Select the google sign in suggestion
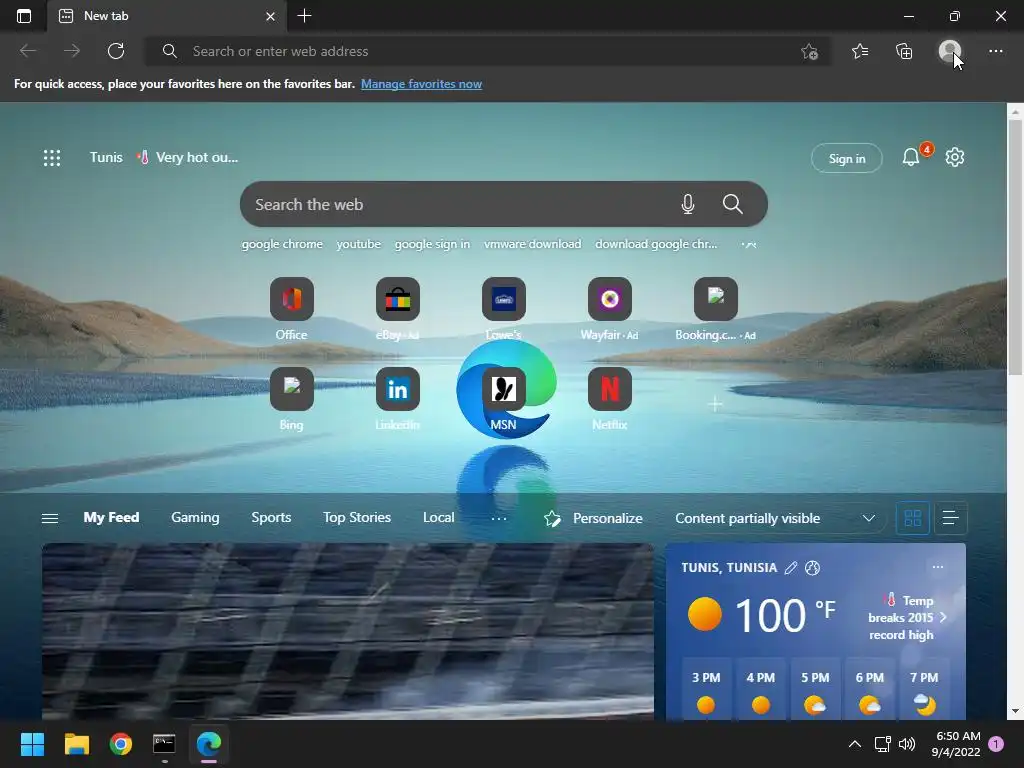The height and width of the screenshot is (768, 1024). click(x=432, y=244)
